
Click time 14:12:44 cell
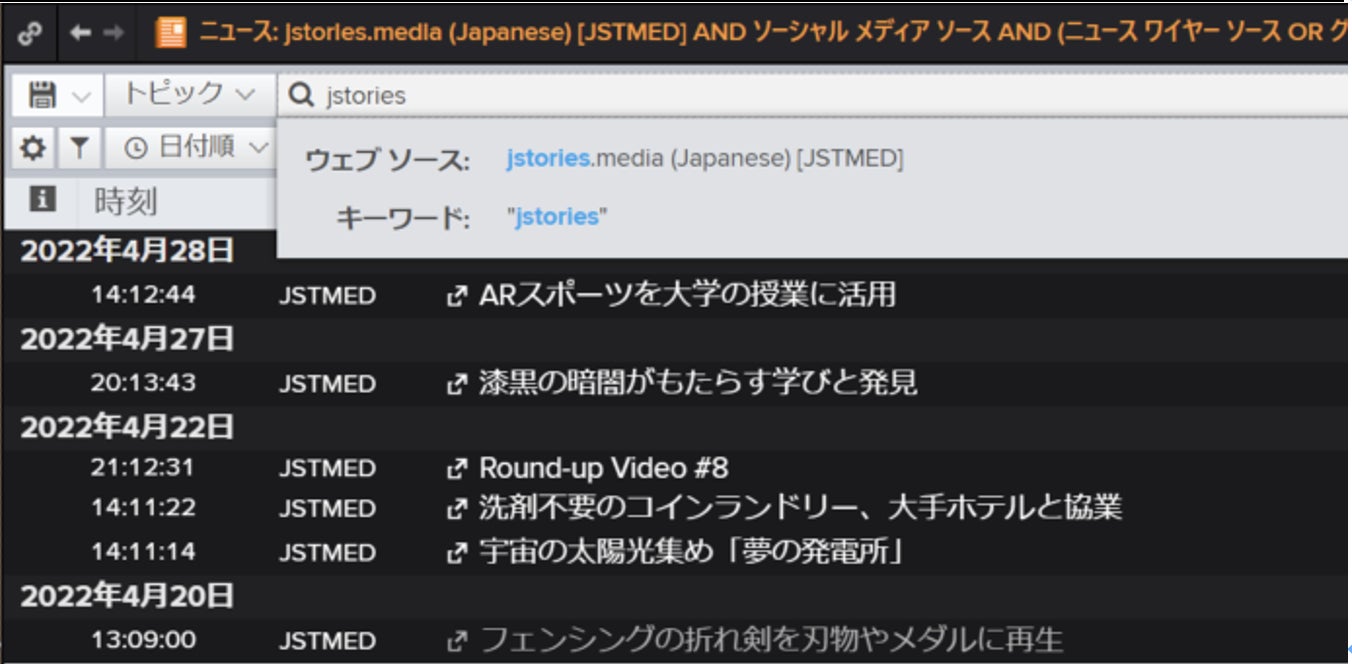143,295
